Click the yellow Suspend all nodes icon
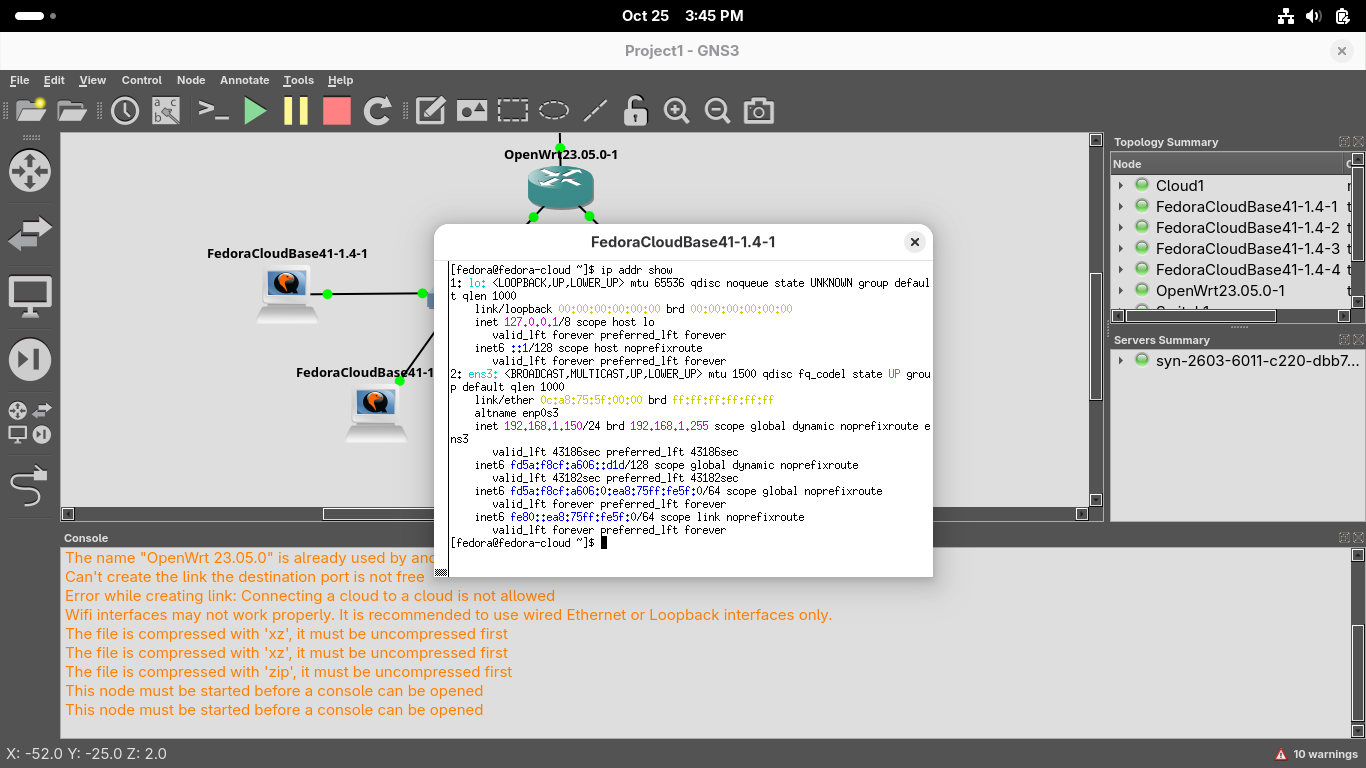This screenshot has height=768, width=1366. click(x=296, y=111)
